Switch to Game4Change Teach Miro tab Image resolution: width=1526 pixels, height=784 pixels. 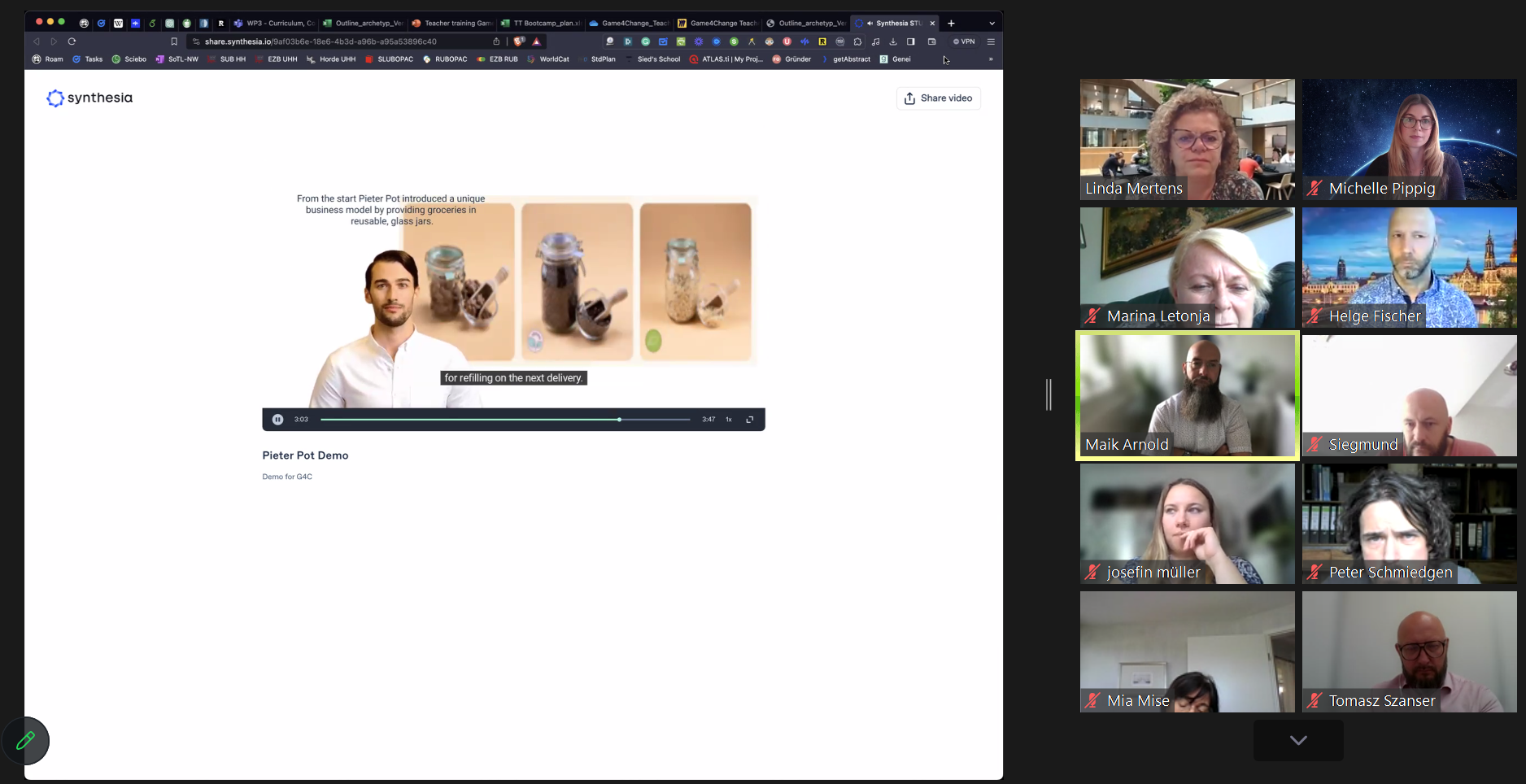click(717, 23)
